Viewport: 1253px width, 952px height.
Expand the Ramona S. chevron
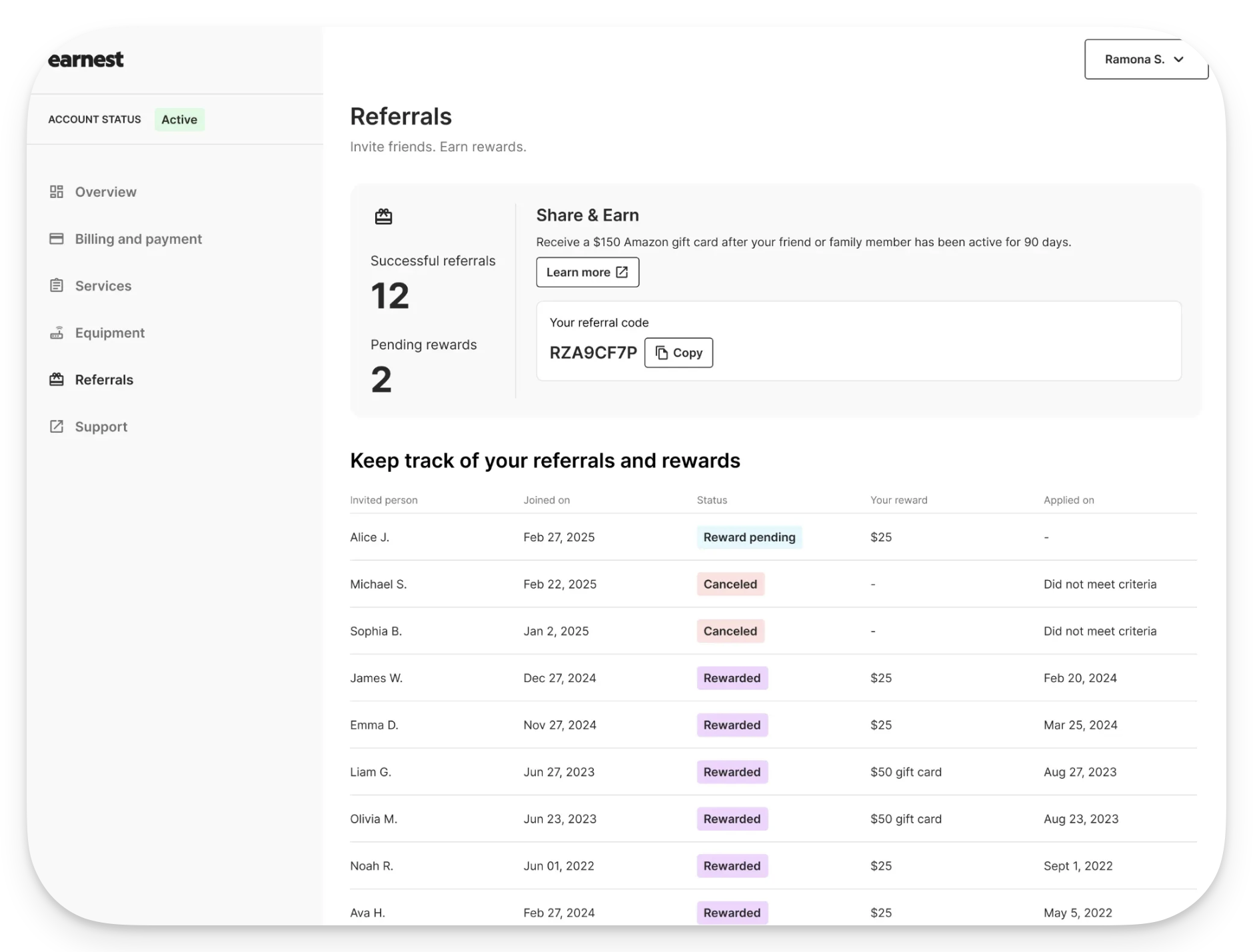1179,59
